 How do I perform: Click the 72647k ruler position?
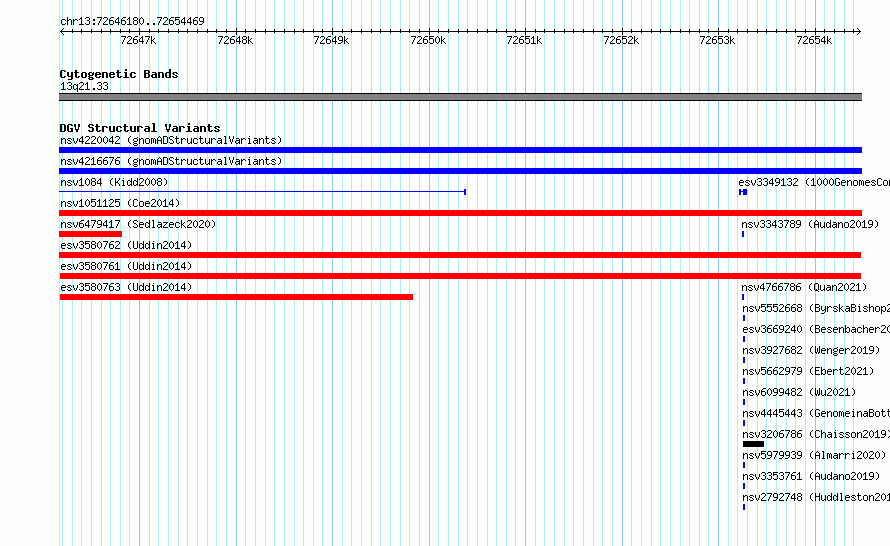point(138,40)
